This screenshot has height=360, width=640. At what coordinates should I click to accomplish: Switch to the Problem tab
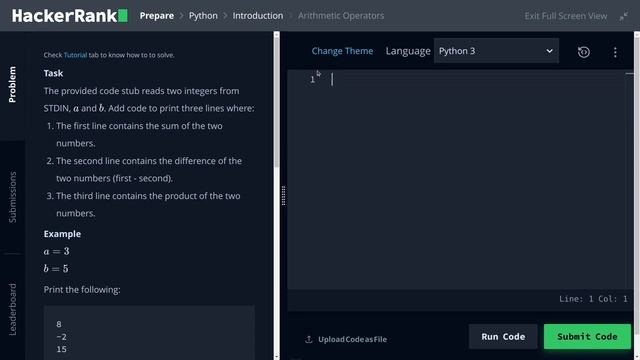12,84
